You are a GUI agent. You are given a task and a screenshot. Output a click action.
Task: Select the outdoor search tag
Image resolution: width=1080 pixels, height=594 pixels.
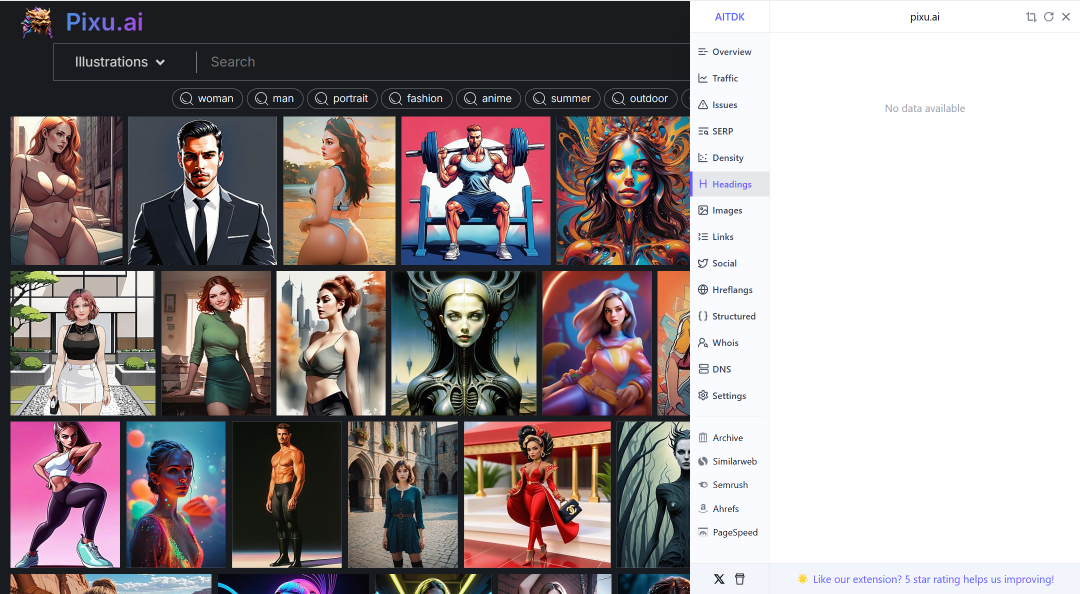[641, 99]
